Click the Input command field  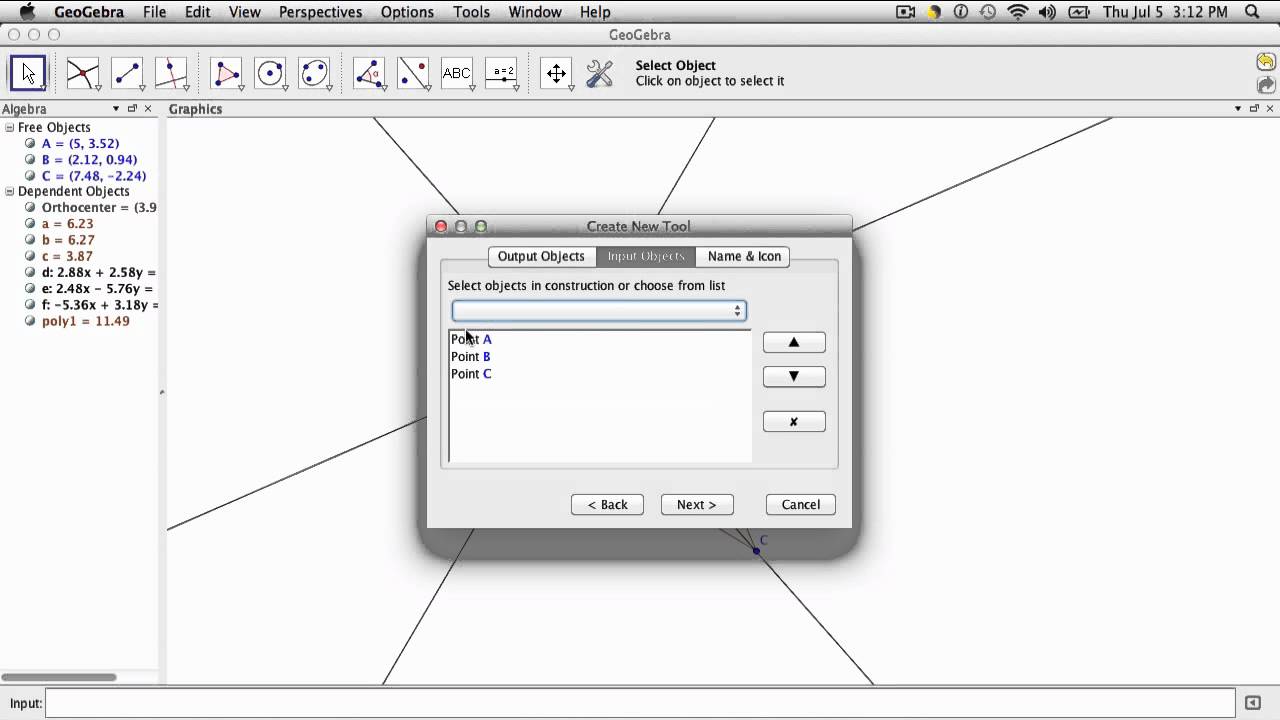click(640, 703)
